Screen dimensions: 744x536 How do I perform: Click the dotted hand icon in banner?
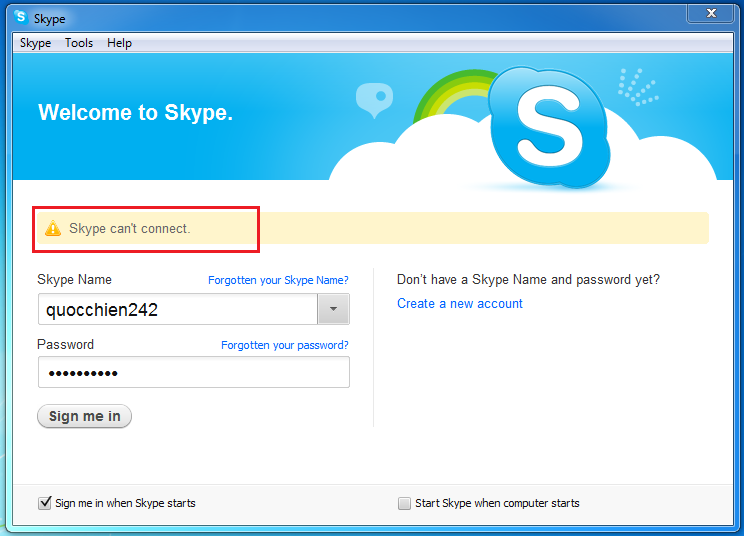(x=636, y=87)
